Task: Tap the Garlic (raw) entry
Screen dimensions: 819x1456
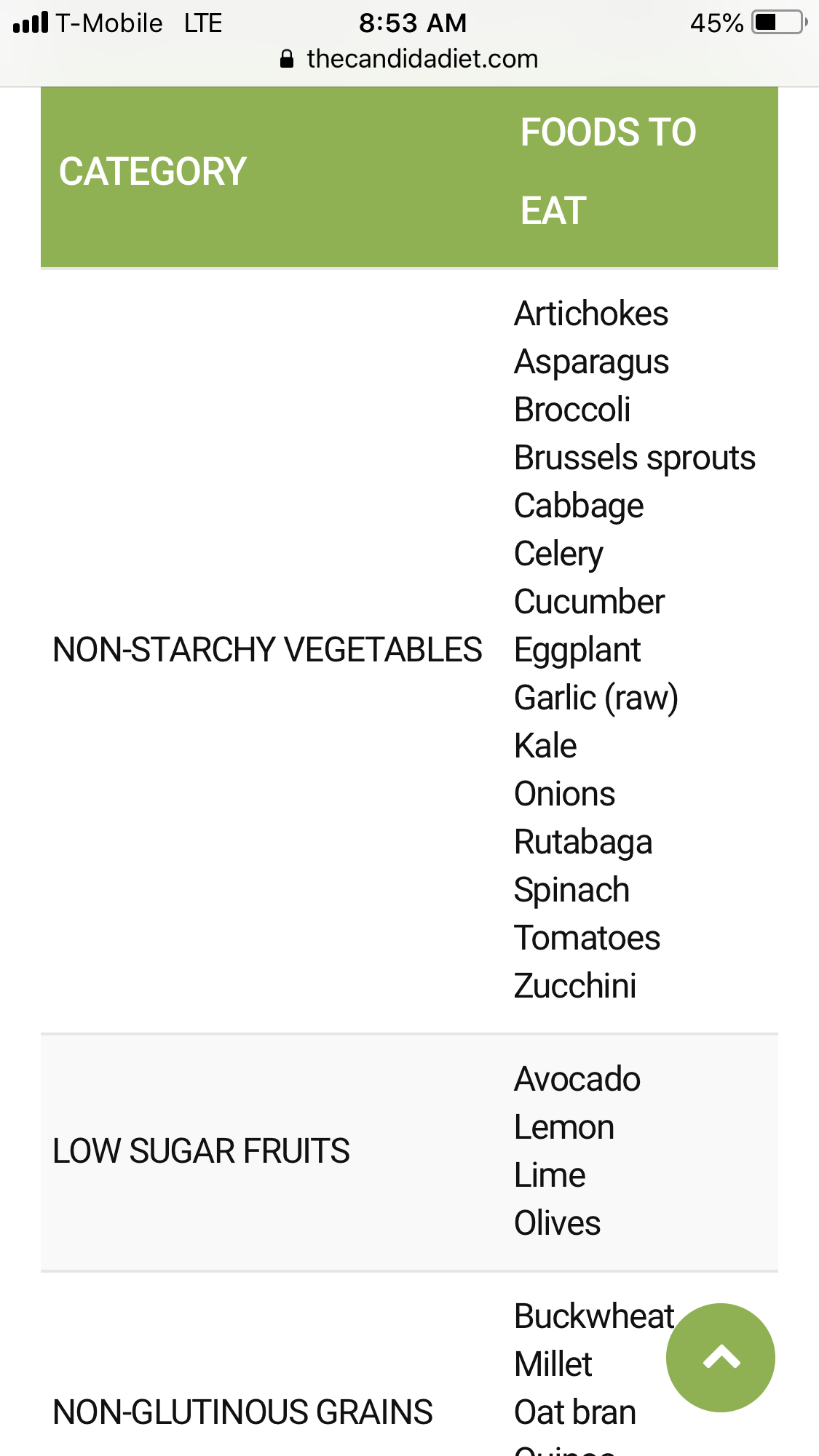Action: tap(596, 698)
